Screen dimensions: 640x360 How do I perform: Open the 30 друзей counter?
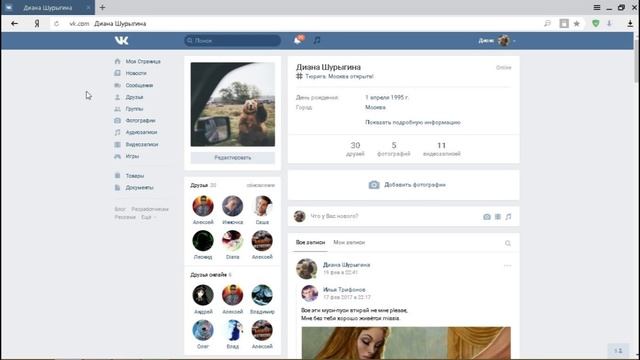[x=355, y=149]
